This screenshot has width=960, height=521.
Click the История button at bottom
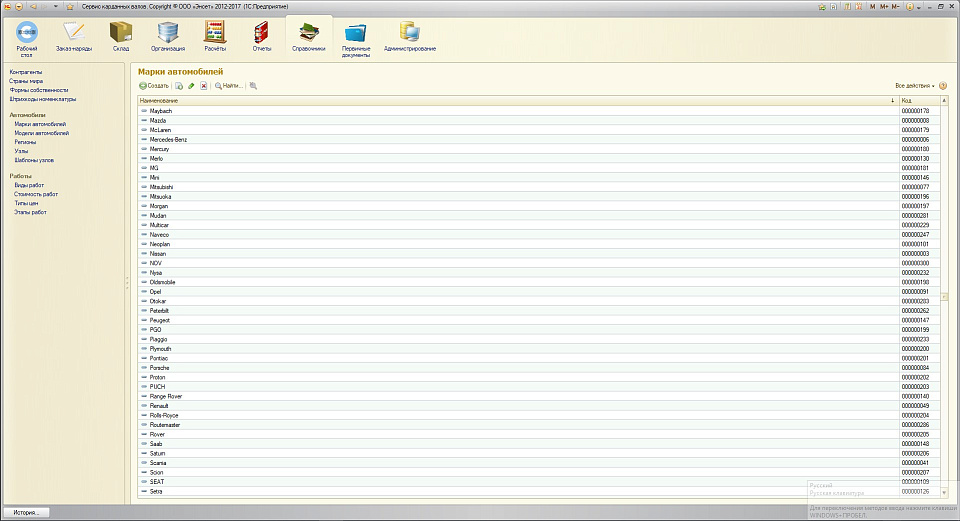coord(25,512)
